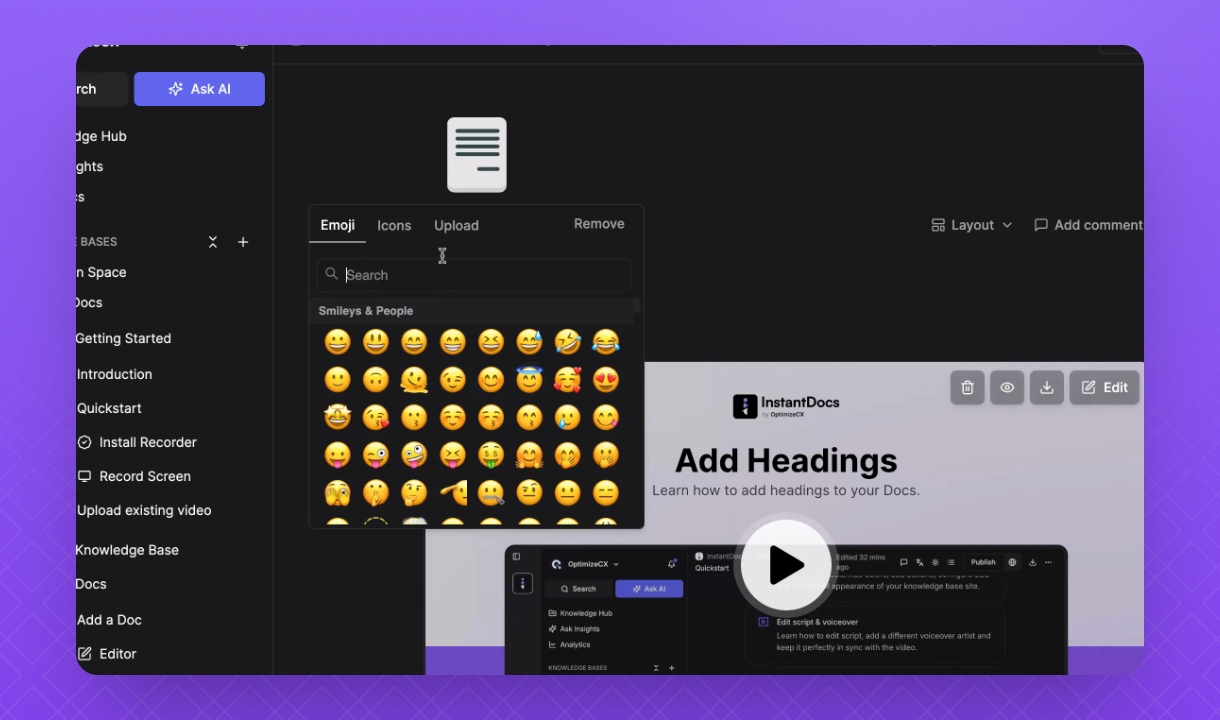Click the emoji Search field
Viewport: 1220px width, 720px height.
[474, 275]
